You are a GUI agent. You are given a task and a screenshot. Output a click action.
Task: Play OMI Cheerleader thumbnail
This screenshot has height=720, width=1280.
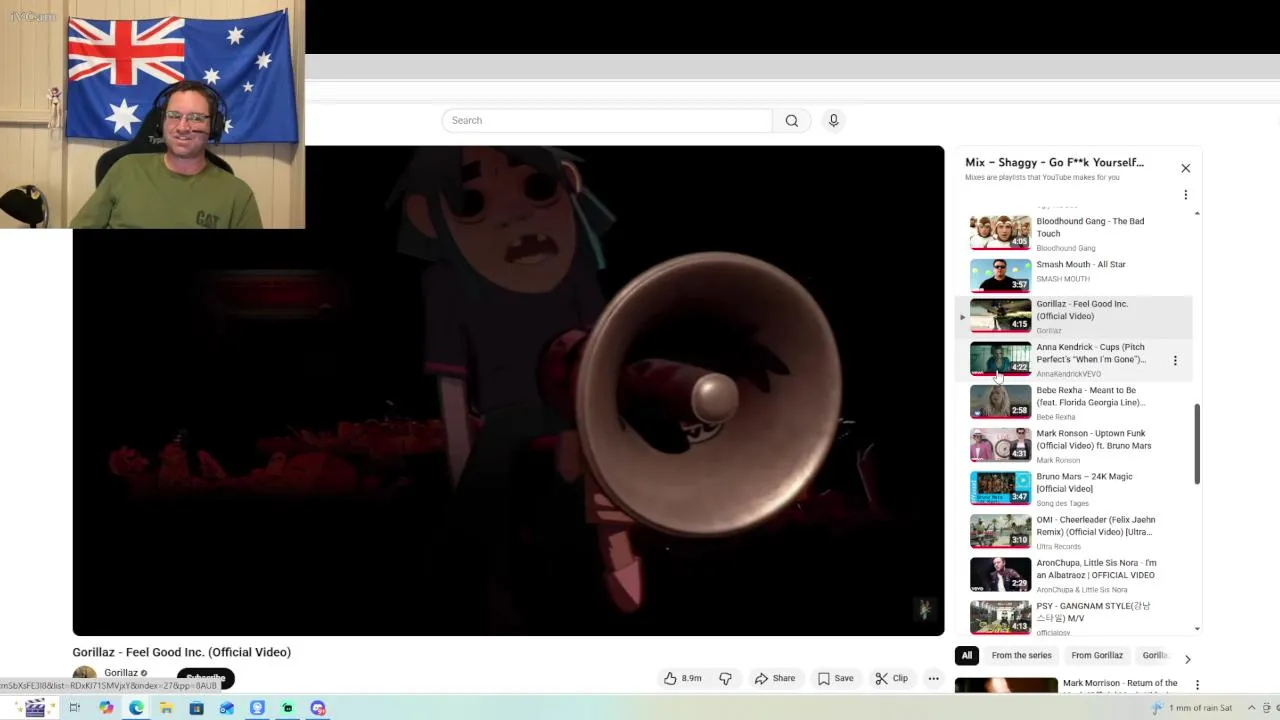point(1000,531)
